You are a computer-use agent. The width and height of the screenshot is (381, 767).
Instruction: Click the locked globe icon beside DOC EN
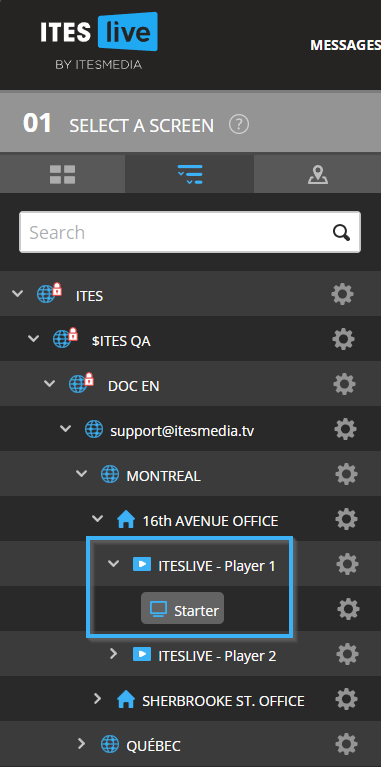[82, 384]
